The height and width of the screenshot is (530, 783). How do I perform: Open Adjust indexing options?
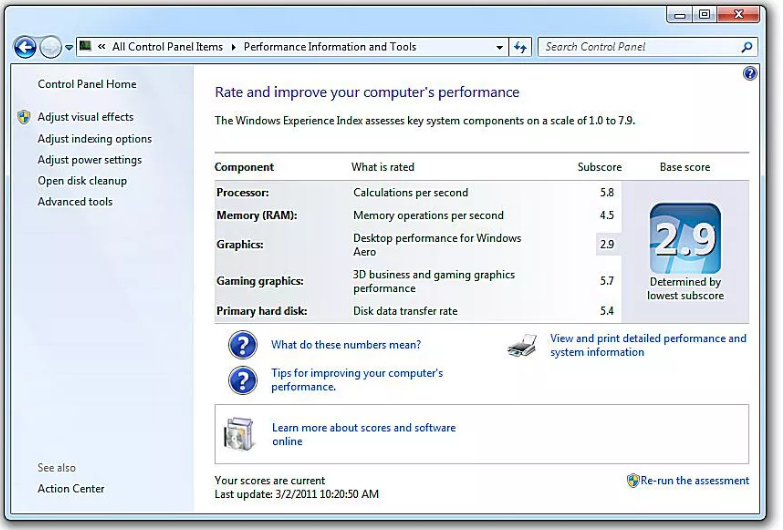94,139
